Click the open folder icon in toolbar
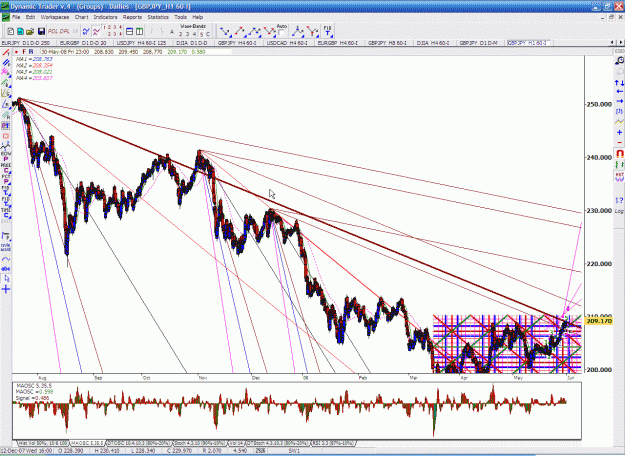Viewport: 625px width, 456px height. click(x=30, y=31)
